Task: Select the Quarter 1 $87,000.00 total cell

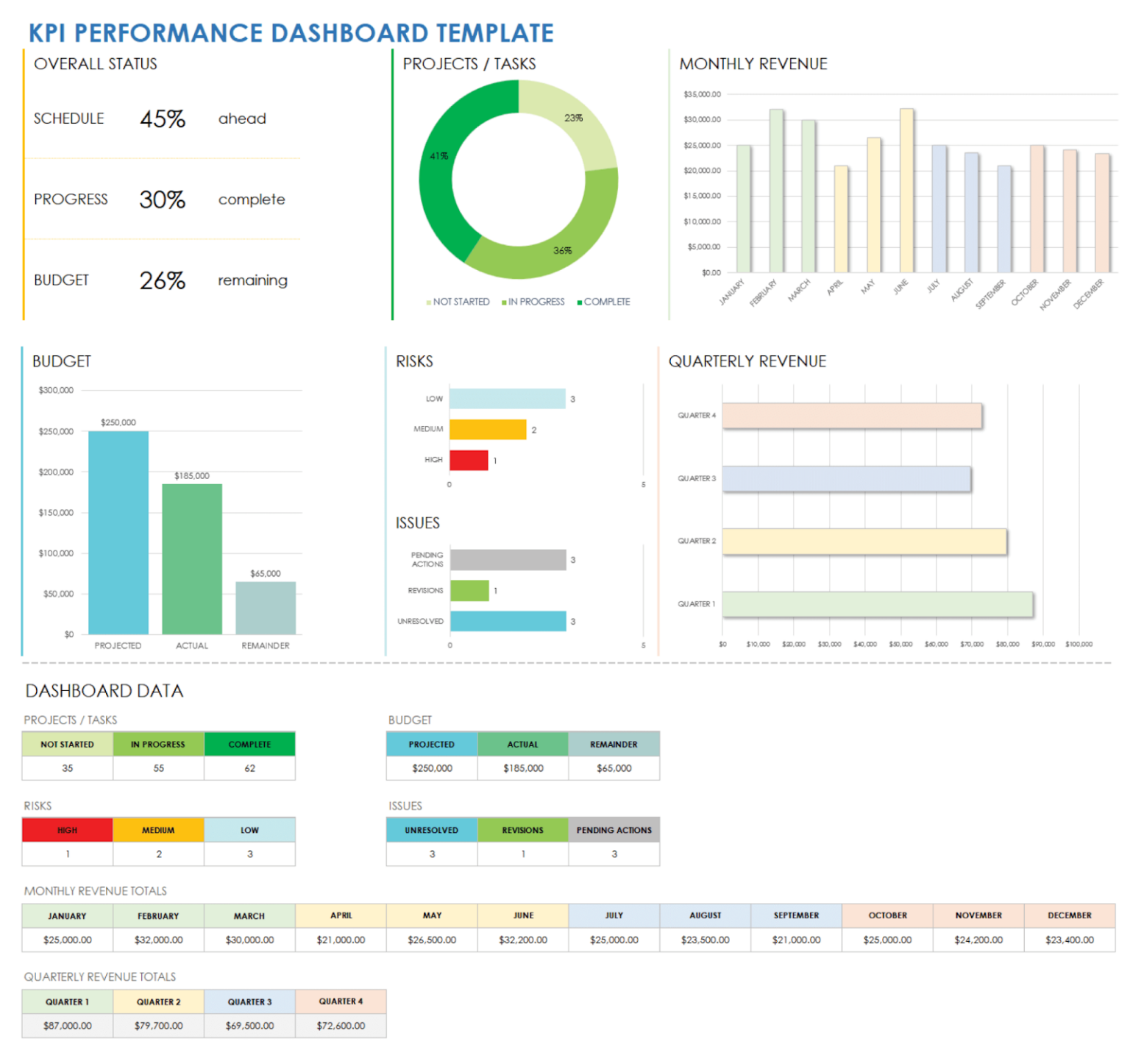Action: pyautogui.click(x=68, y=1026)
